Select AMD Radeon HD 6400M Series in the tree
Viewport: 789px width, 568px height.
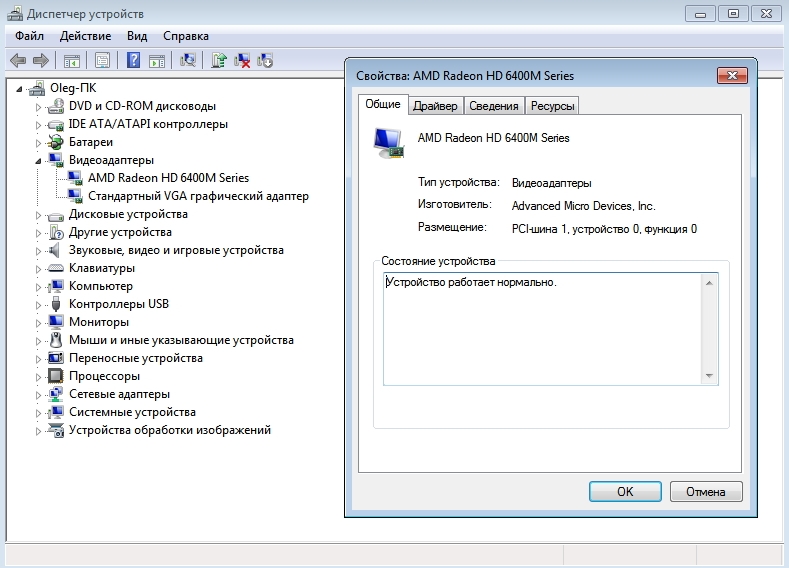[x=169, y=178]
